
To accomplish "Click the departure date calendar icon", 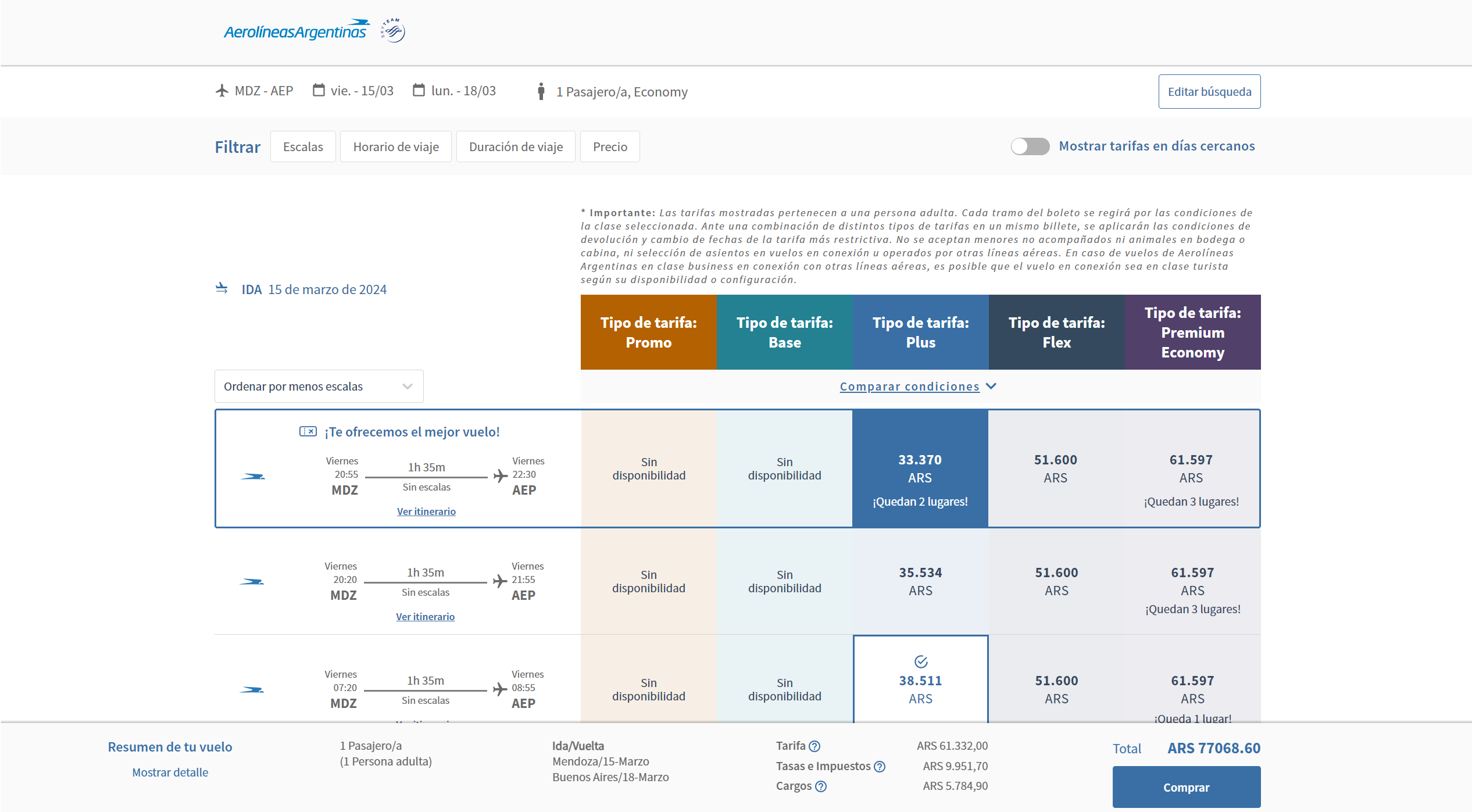I will 319,90.
